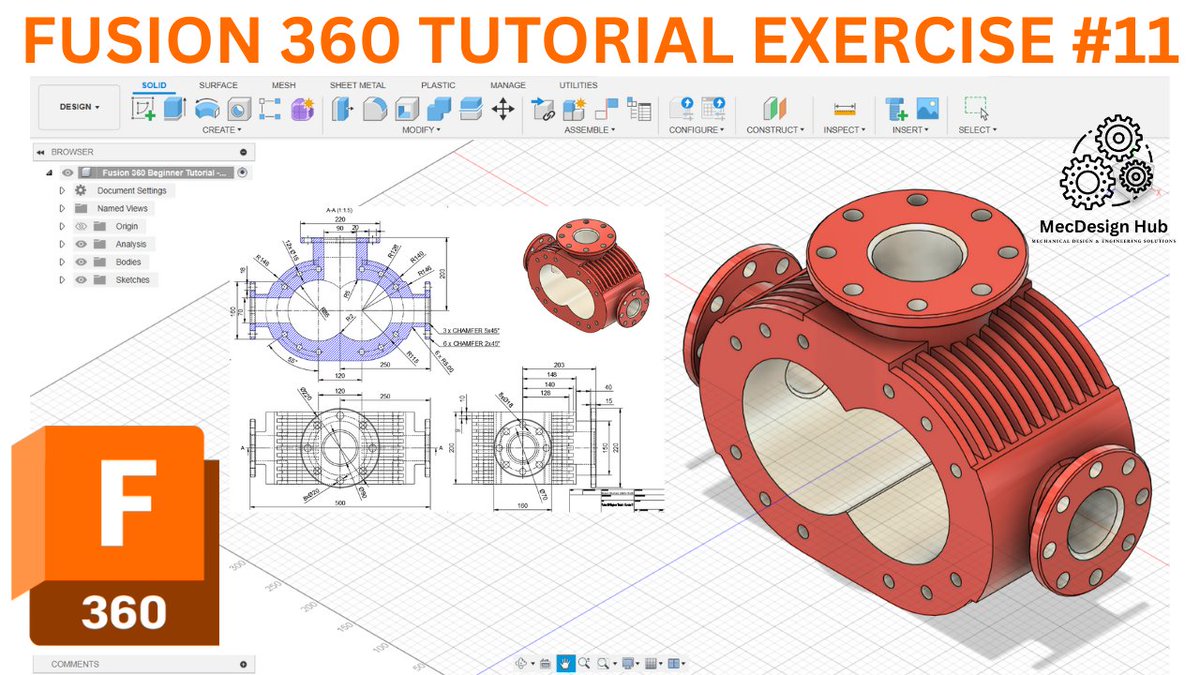1200x675 pixels.
Task: Click the Insert Canvas image icon
Action: click(x=927, y=108)
